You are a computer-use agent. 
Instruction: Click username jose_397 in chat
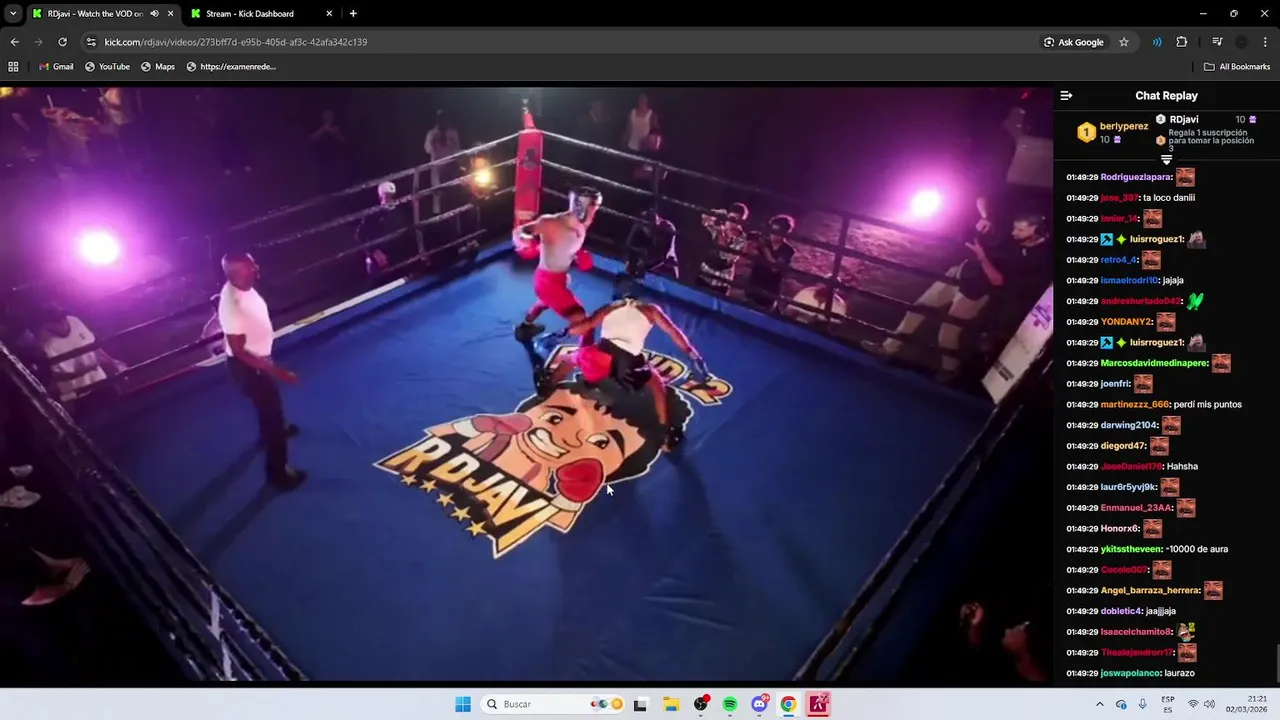(x=1119, y=198)
